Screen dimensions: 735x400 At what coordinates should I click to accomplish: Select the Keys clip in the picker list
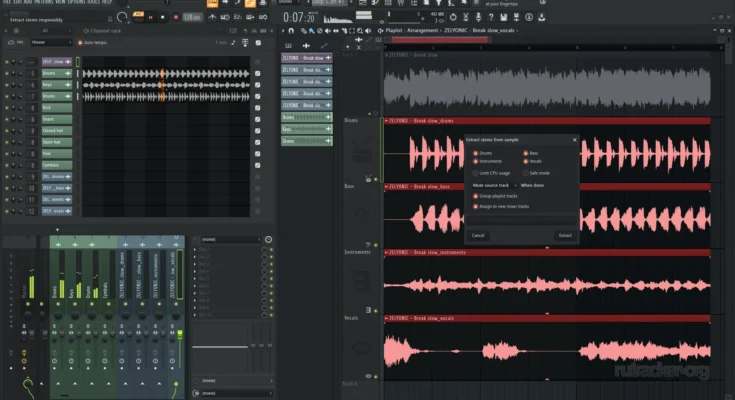(307, 129)
